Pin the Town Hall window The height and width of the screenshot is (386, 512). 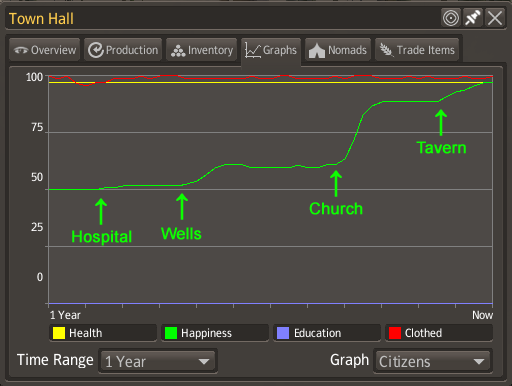(473, 18)
